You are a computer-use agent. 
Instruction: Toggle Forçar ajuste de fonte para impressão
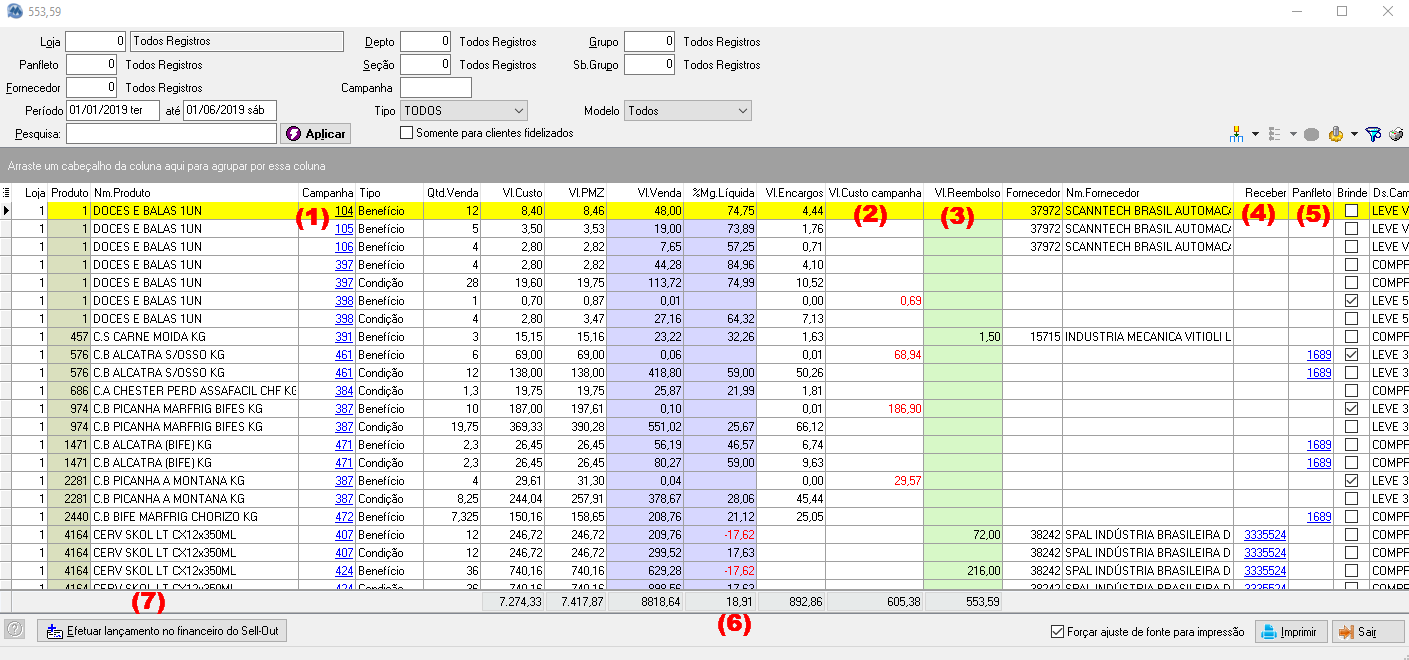pyautogui.click(x=1058, y=632)
